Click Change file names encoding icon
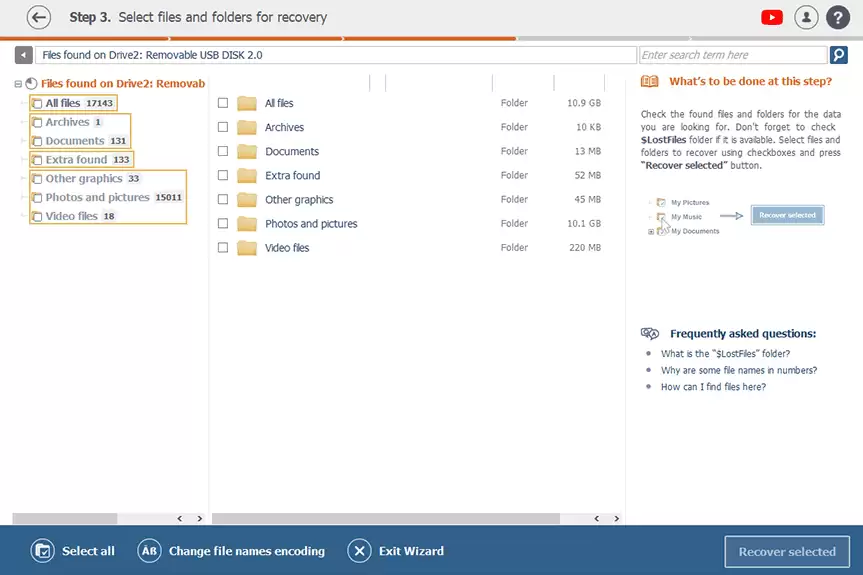This screenshot has height=575, width=863. tap(149, 551)
